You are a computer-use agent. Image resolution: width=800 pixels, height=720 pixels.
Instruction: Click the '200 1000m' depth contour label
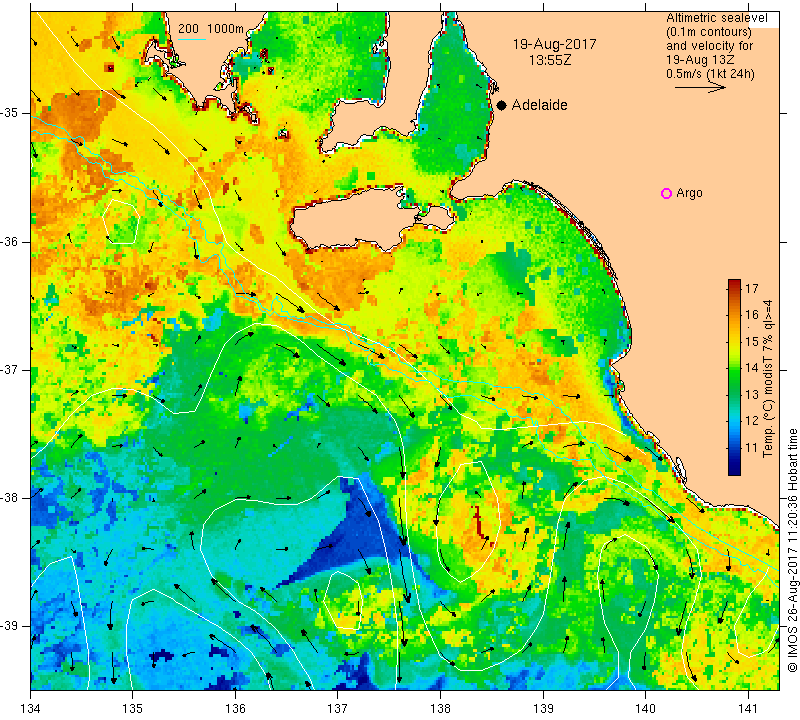pos(211,29)
